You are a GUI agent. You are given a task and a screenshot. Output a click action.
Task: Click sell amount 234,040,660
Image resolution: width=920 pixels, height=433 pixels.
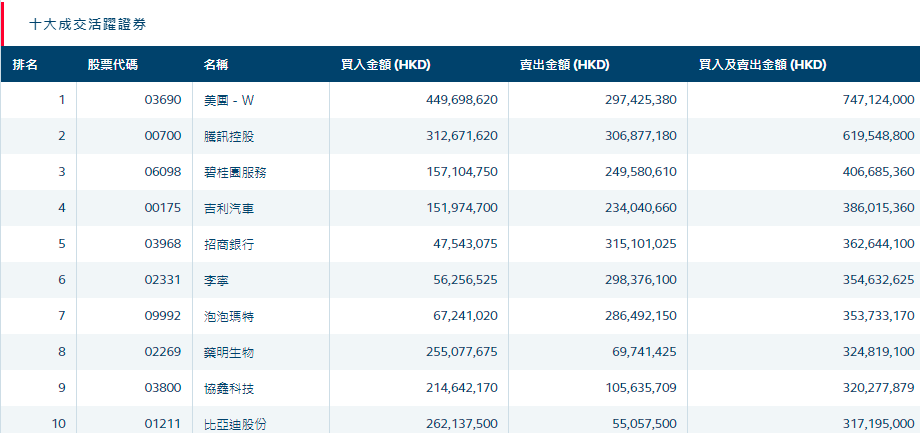tap(641, 208)
